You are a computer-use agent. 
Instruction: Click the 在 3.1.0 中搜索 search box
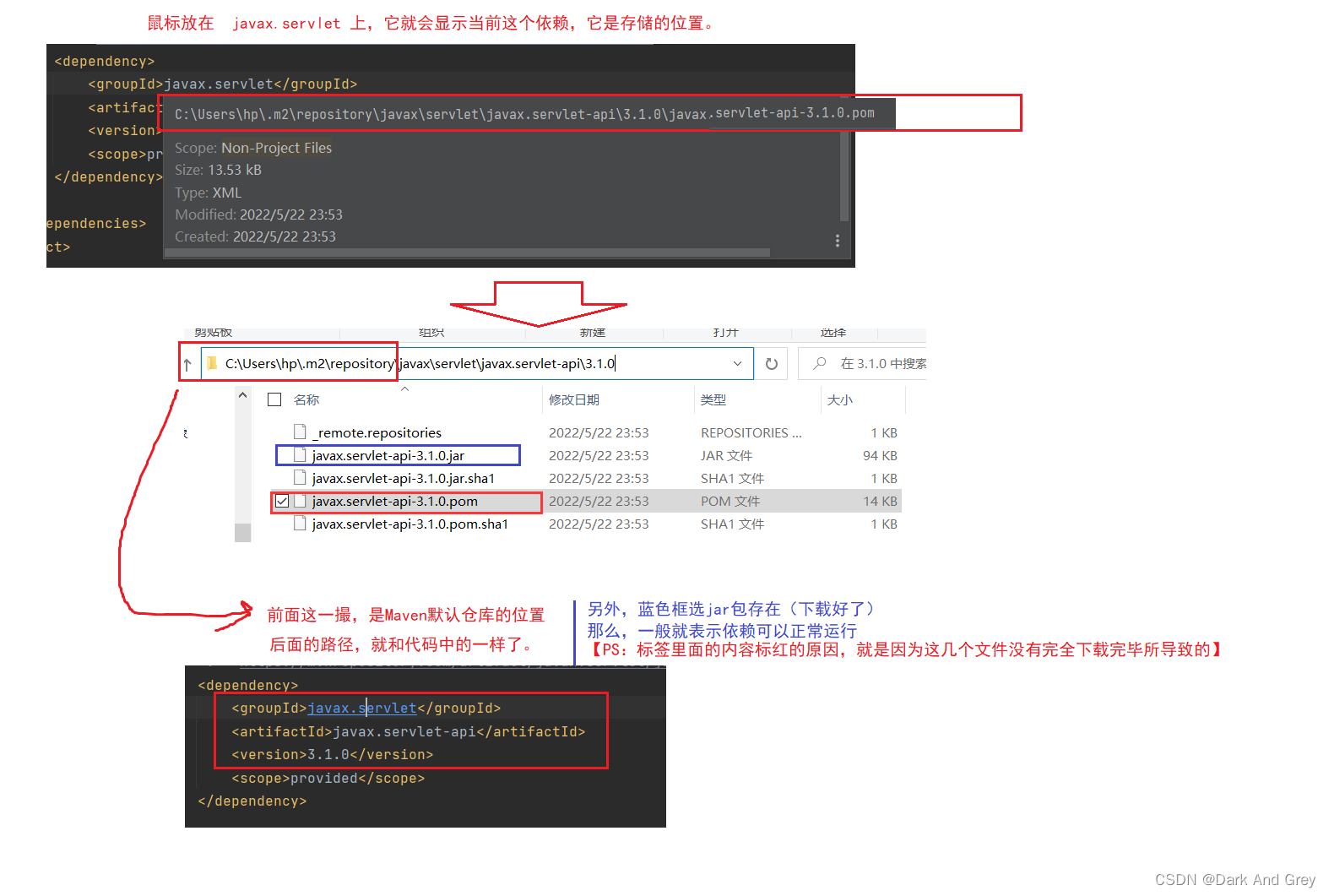point(863,364)
